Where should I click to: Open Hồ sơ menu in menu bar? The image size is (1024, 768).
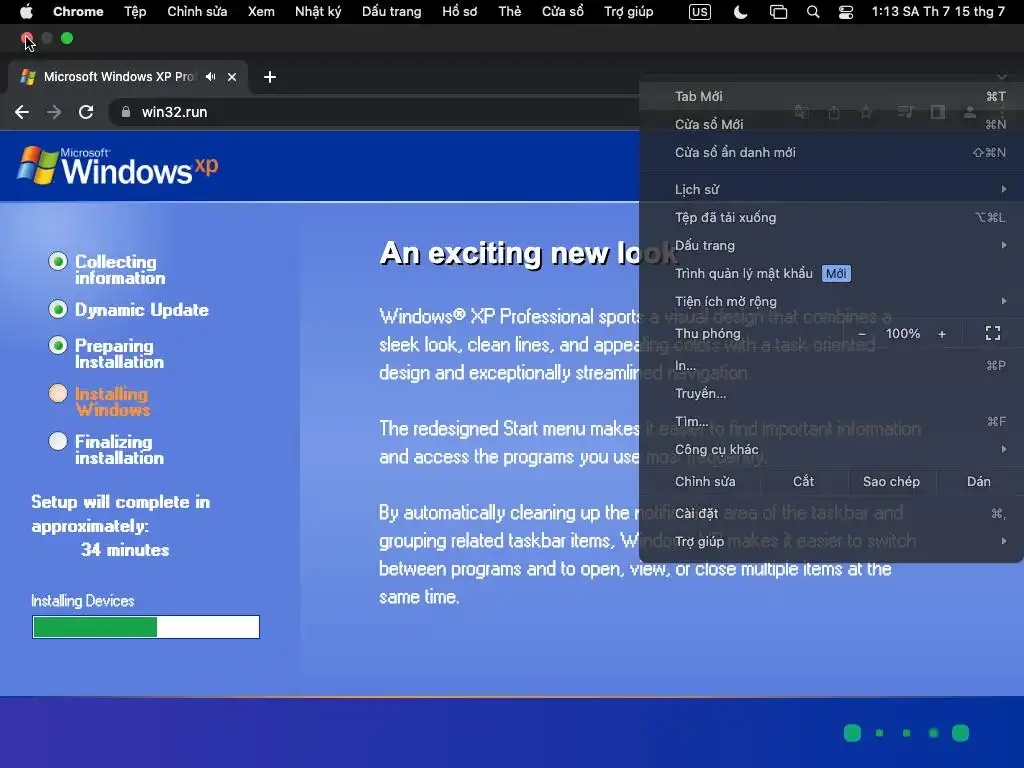click(460, 12)
